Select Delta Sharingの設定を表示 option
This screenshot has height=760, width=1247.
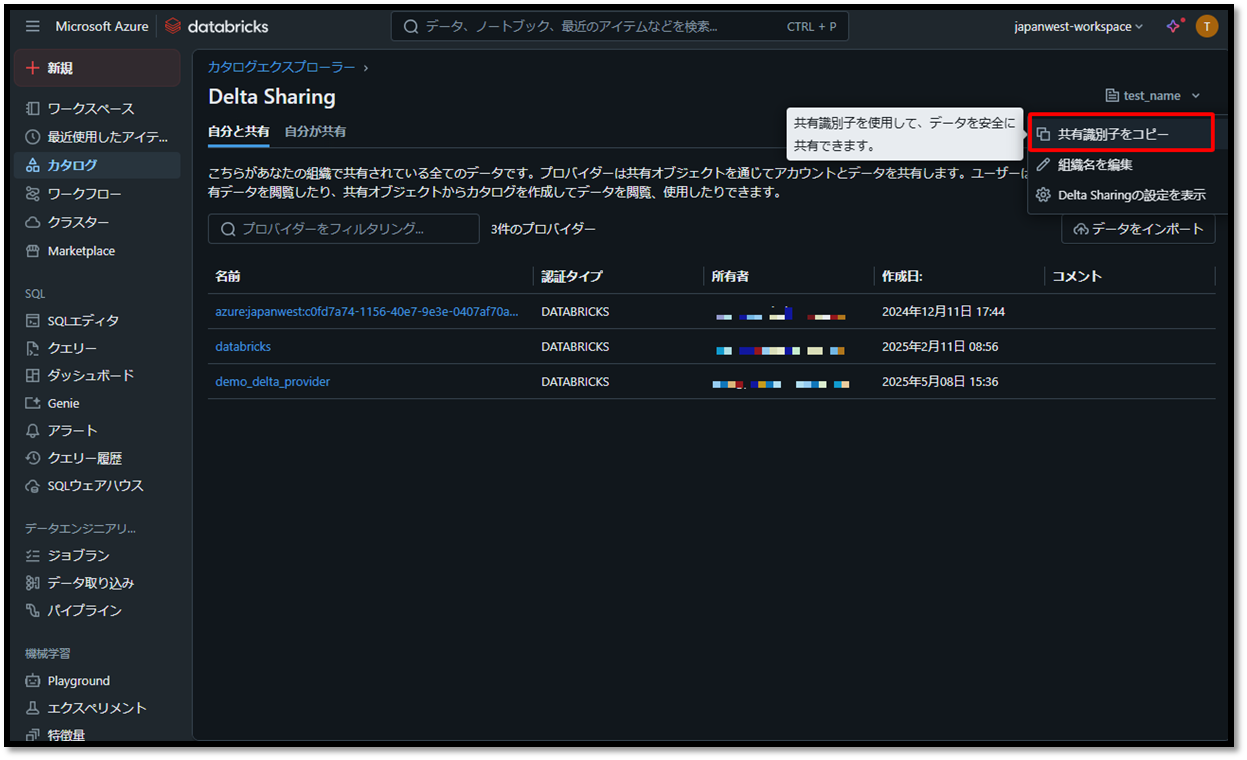pyautogui.click(x=1131, y=195)
